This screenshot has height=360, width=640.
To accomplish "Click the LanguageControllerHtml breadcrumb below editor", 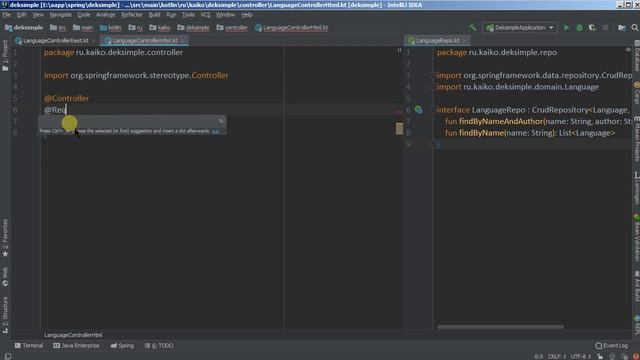I will tap(73, 335).
